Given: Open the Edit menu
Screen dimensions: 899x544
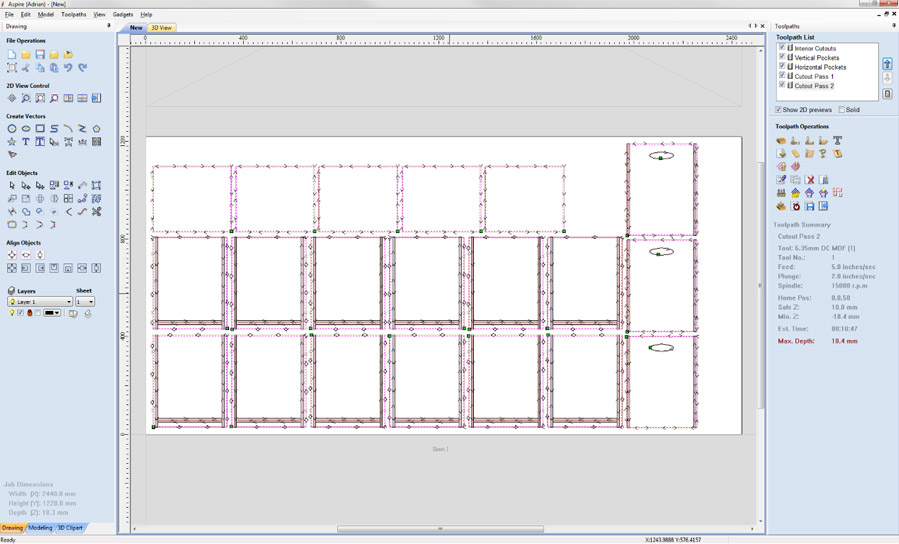Looking at the screenshot, I should (x=26, y=14).
